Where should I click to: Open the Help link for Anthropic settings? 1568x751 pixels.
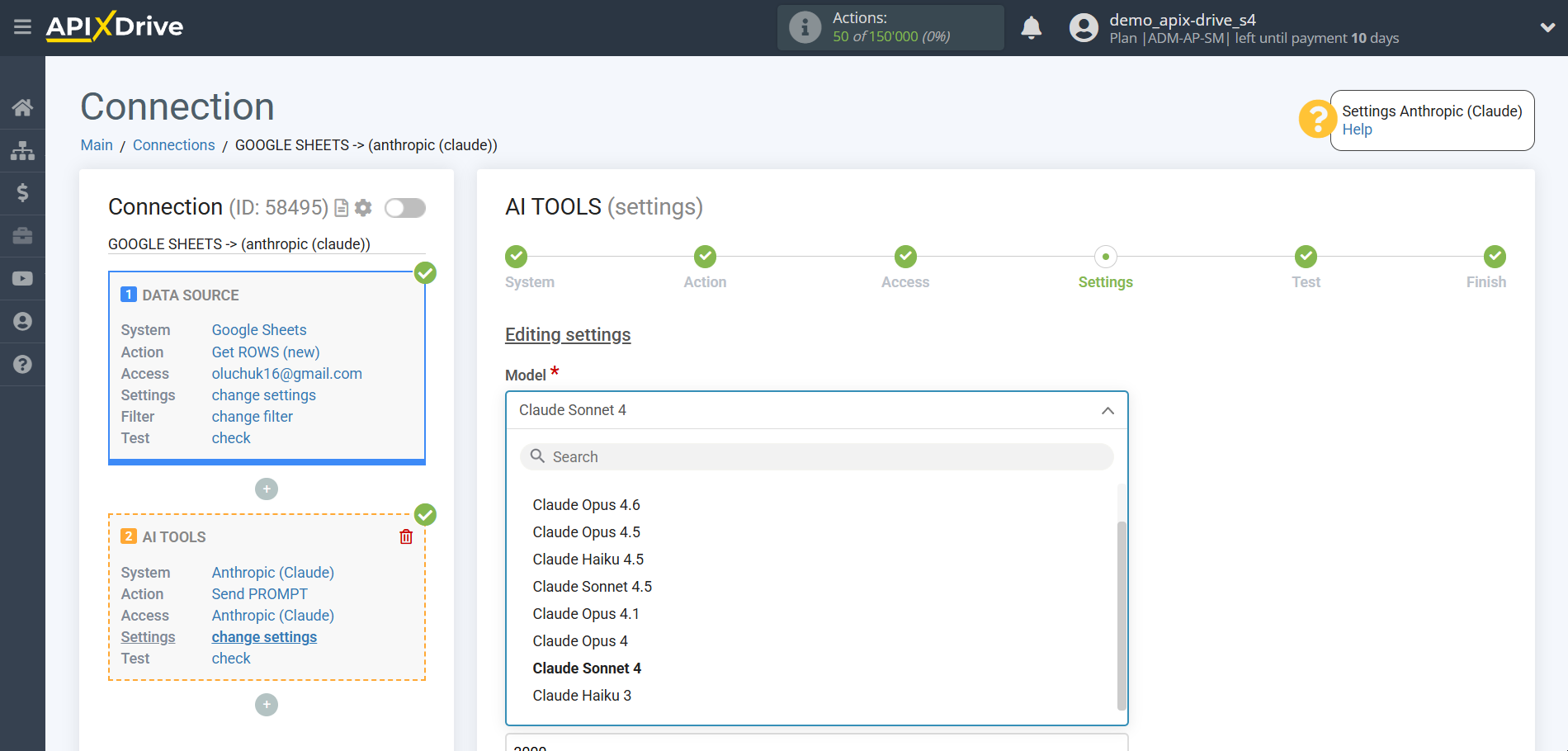coord(1357,130)
